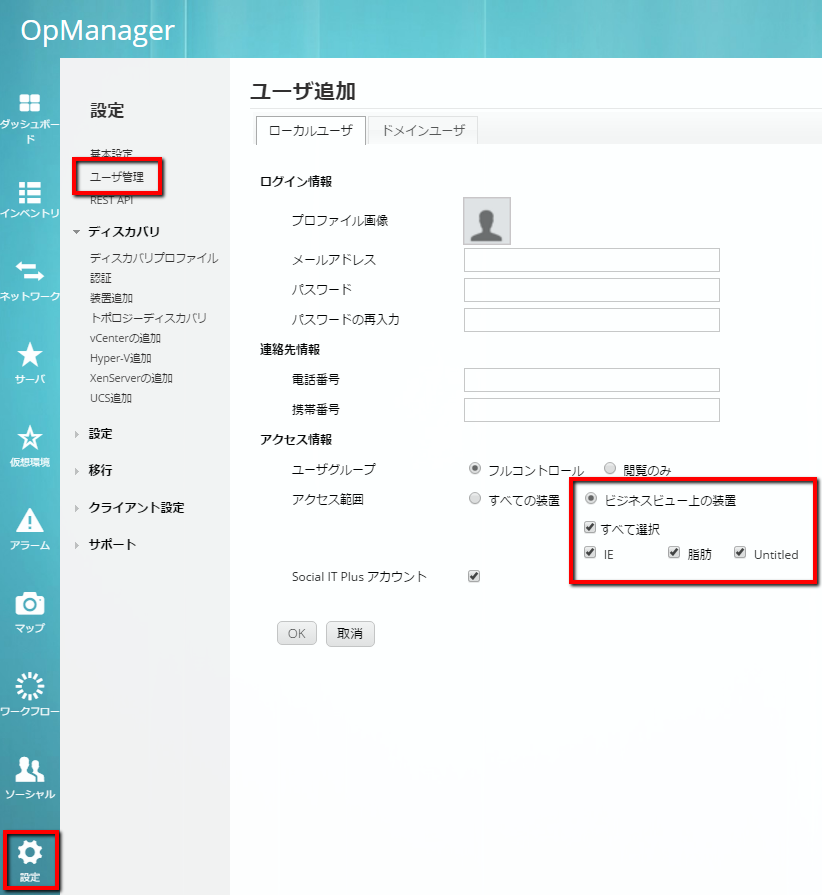Viewport: 822px width, 895px height.
Task: Open vCenterの追加 menu item
Action: [126, 338]
